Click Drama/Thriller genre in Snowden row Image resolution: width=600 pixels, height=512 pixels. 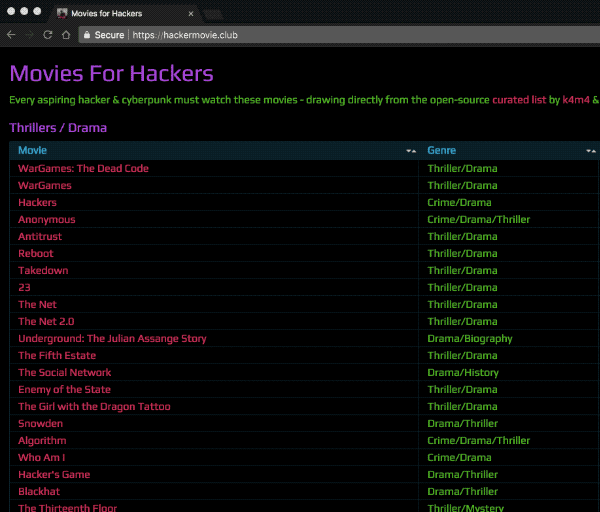tap(463, 424)
